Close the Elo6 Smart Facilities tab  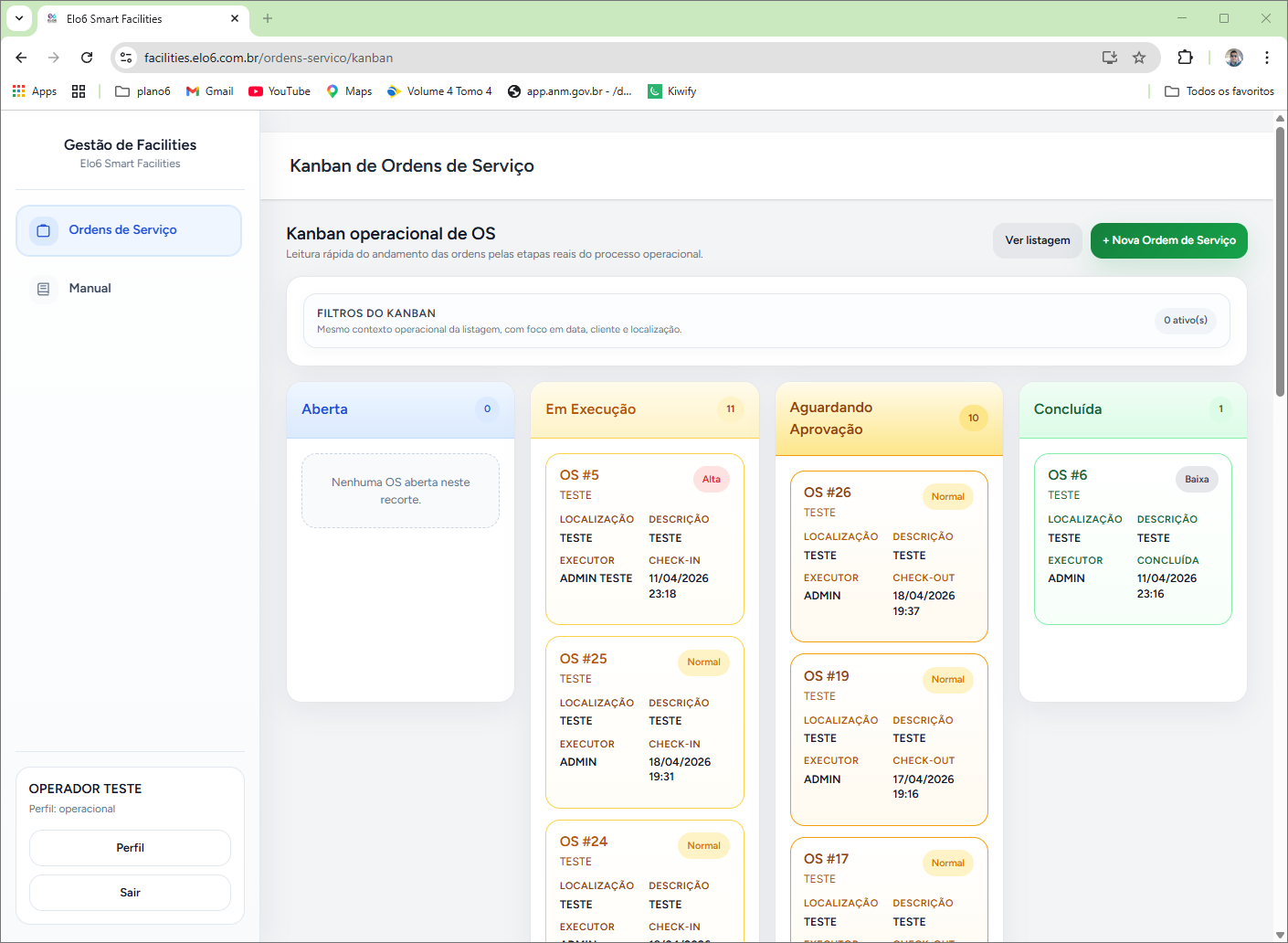click(235, 18)
